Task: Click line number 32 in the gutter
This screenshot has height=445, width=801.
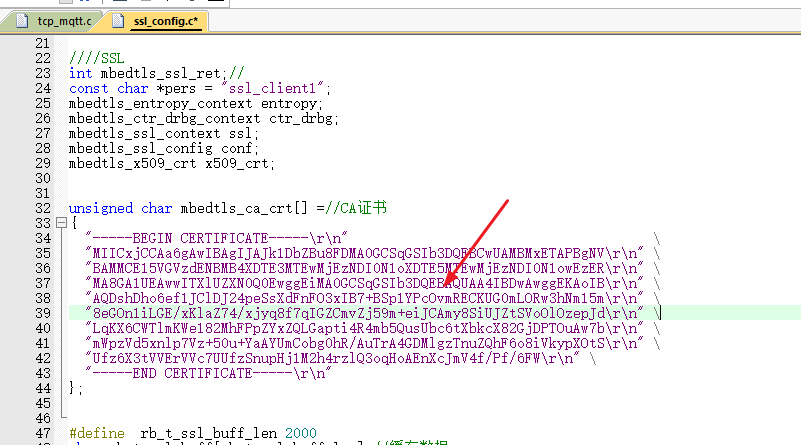Action: (x=43, y=208)
